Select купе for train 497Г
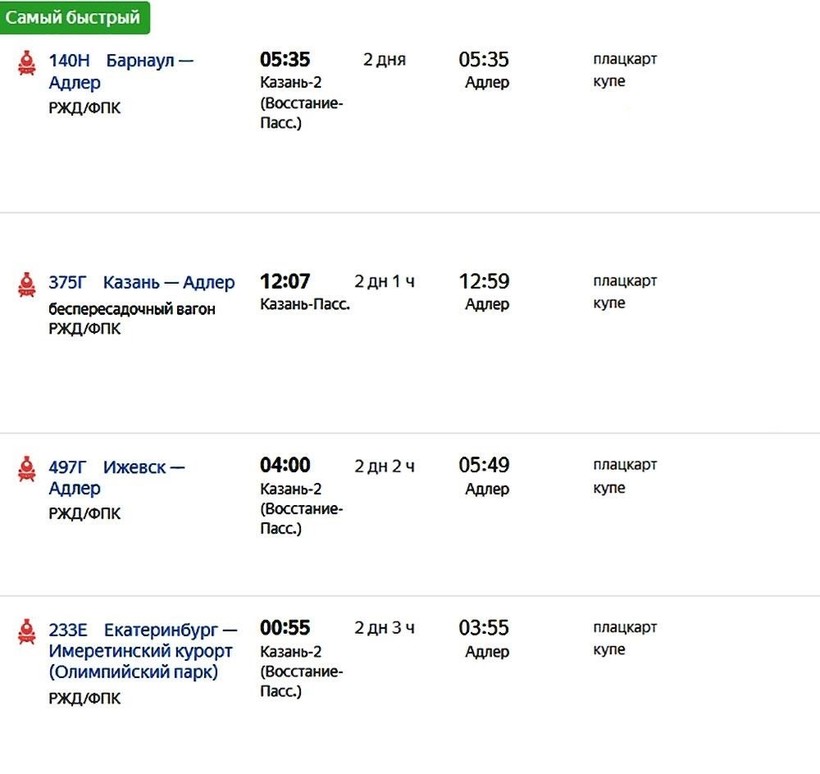This screenshot has width=820, height=774. click(x=609, y=488)
